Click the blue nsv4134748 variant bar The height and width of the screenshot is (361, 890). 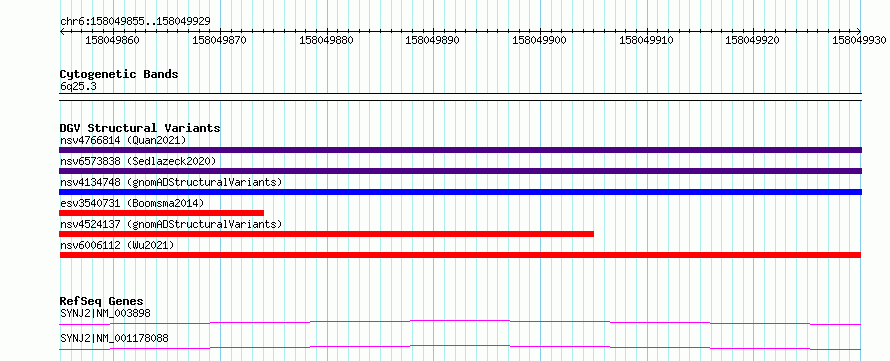point(460,192)
